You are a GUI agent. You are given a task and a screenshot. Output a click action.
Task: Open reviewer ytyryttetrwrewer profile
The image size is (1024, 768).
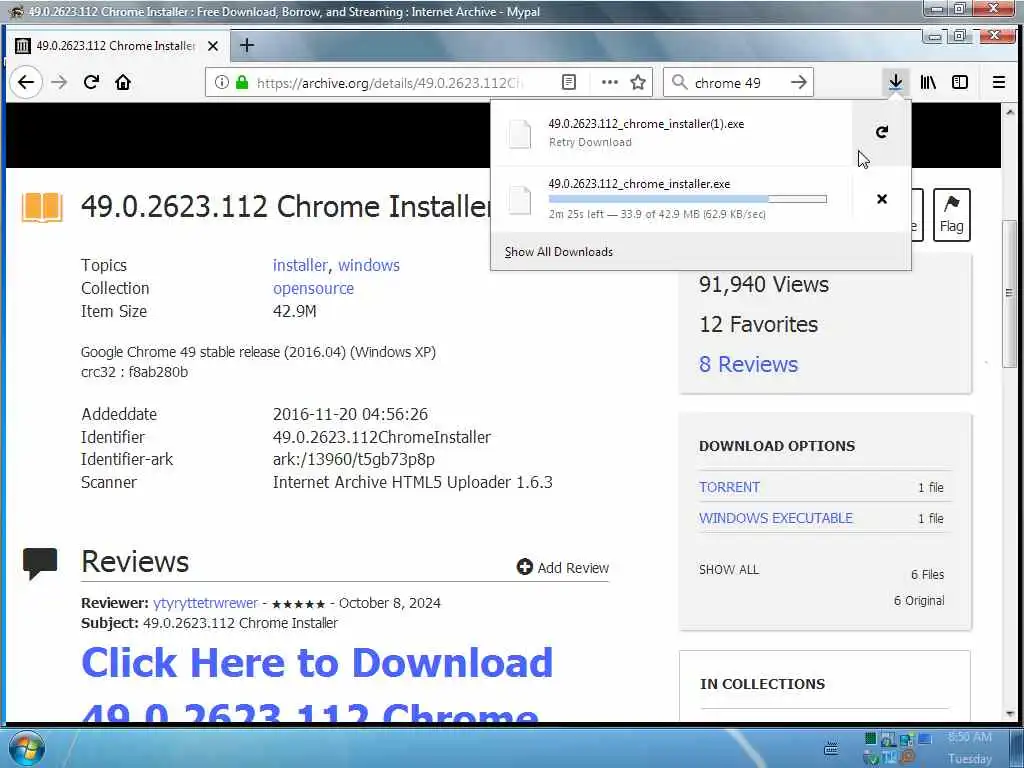(x=206, y=603)
